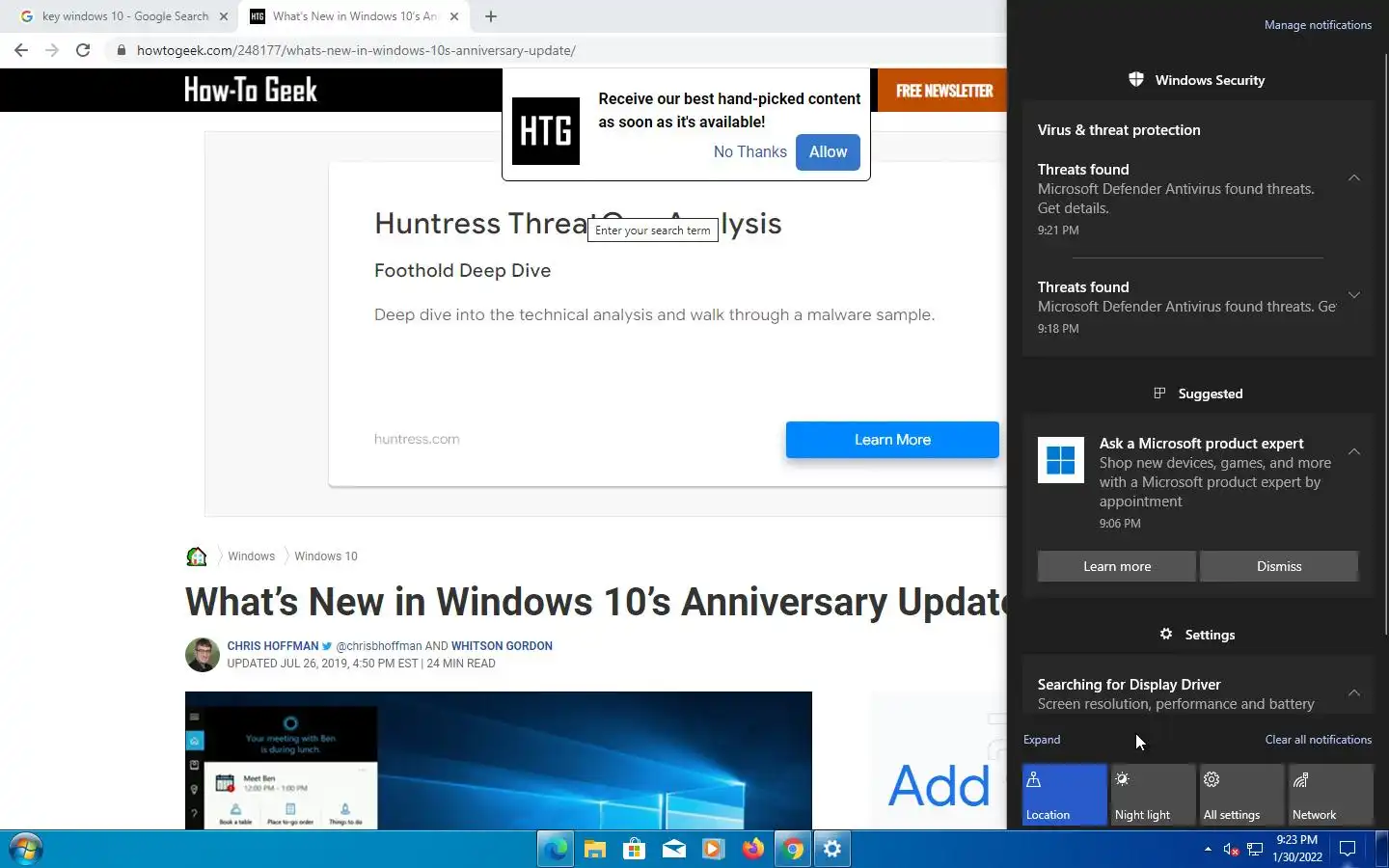
Task: Click the Windows Start button
Action: [25, 849]
